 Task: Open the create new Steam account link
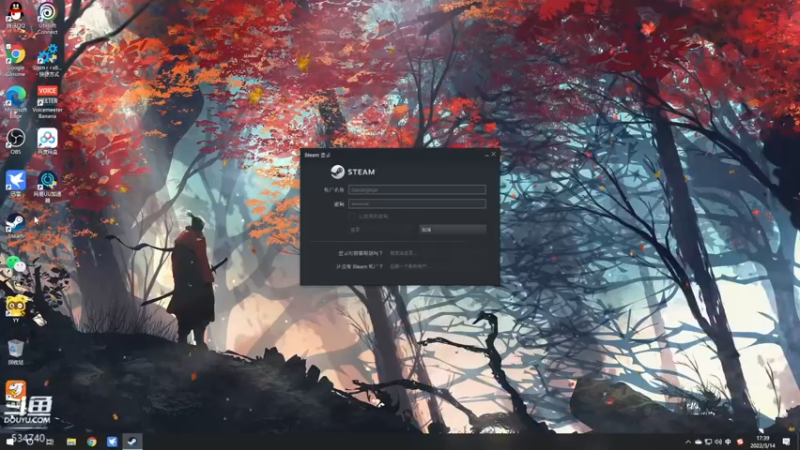click(x=410, y=266)
